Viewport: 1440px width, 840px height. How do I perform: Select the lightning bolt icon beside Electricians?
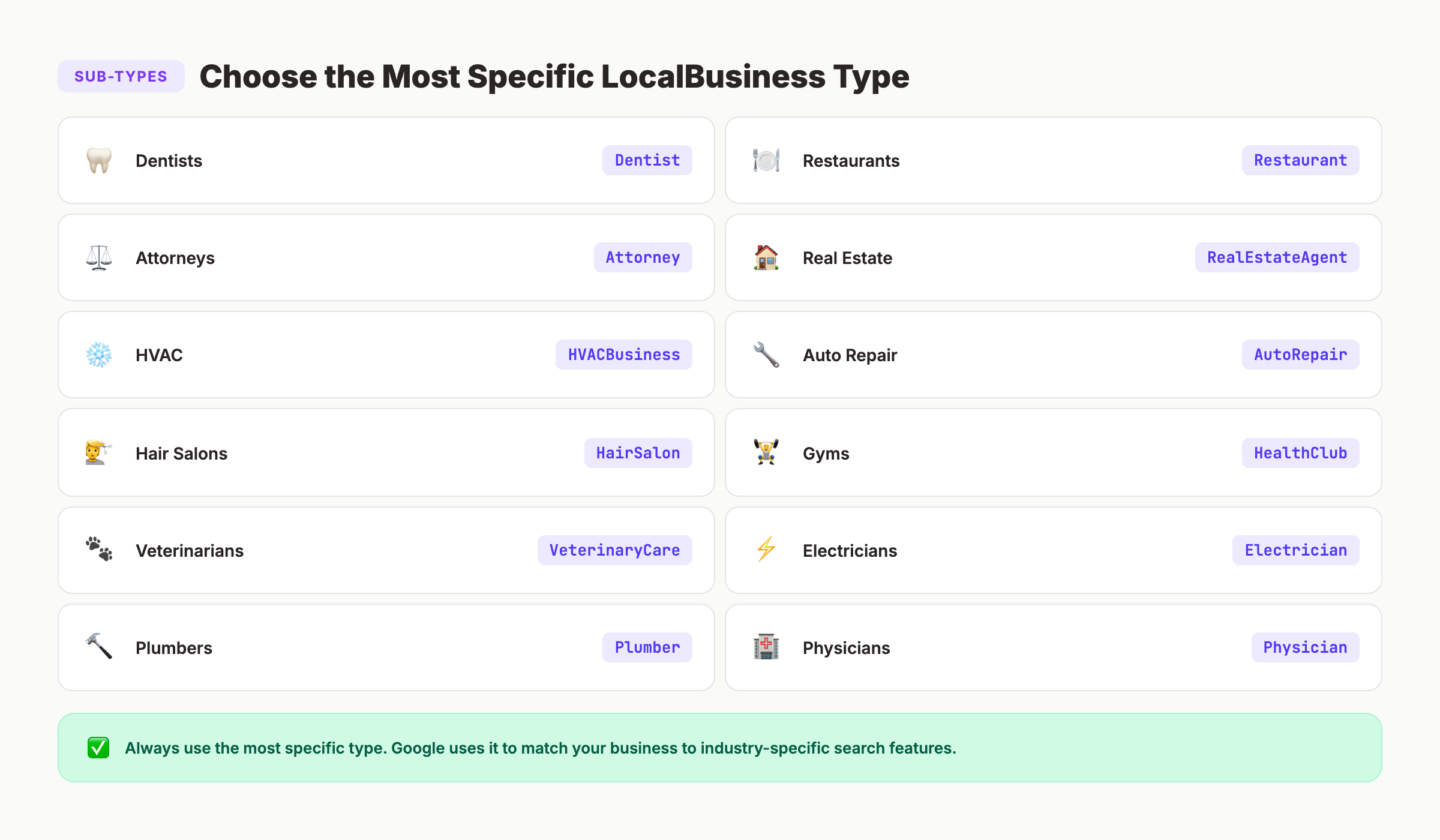[766, 550]
